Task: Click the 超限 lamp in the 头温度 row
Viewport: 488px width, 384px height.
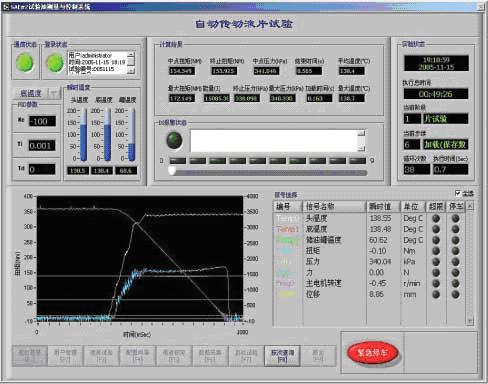Action: pos(436,218)
